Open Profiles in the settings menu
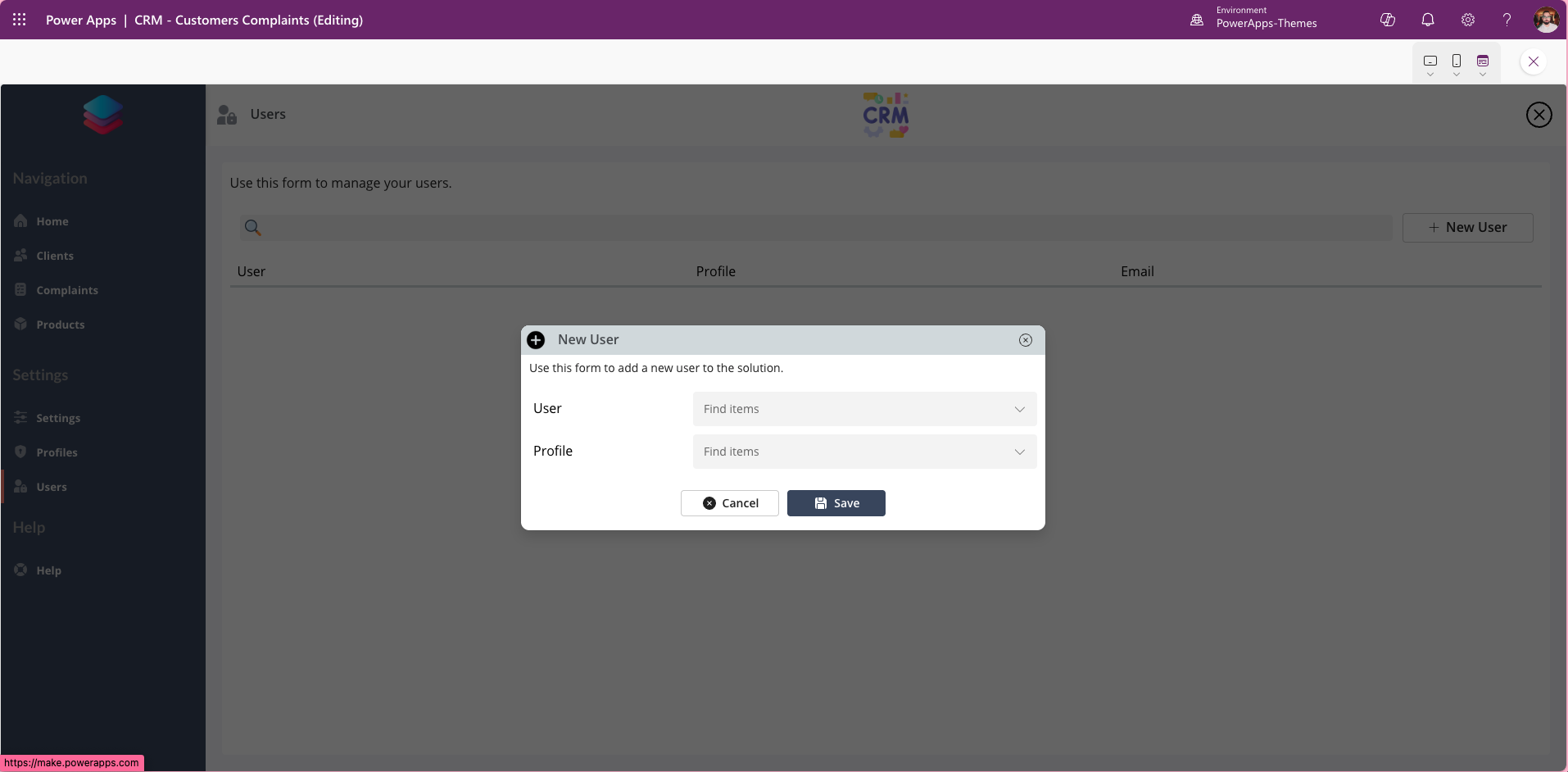This screenshot has height=772, width=1568. coord(57,452)
